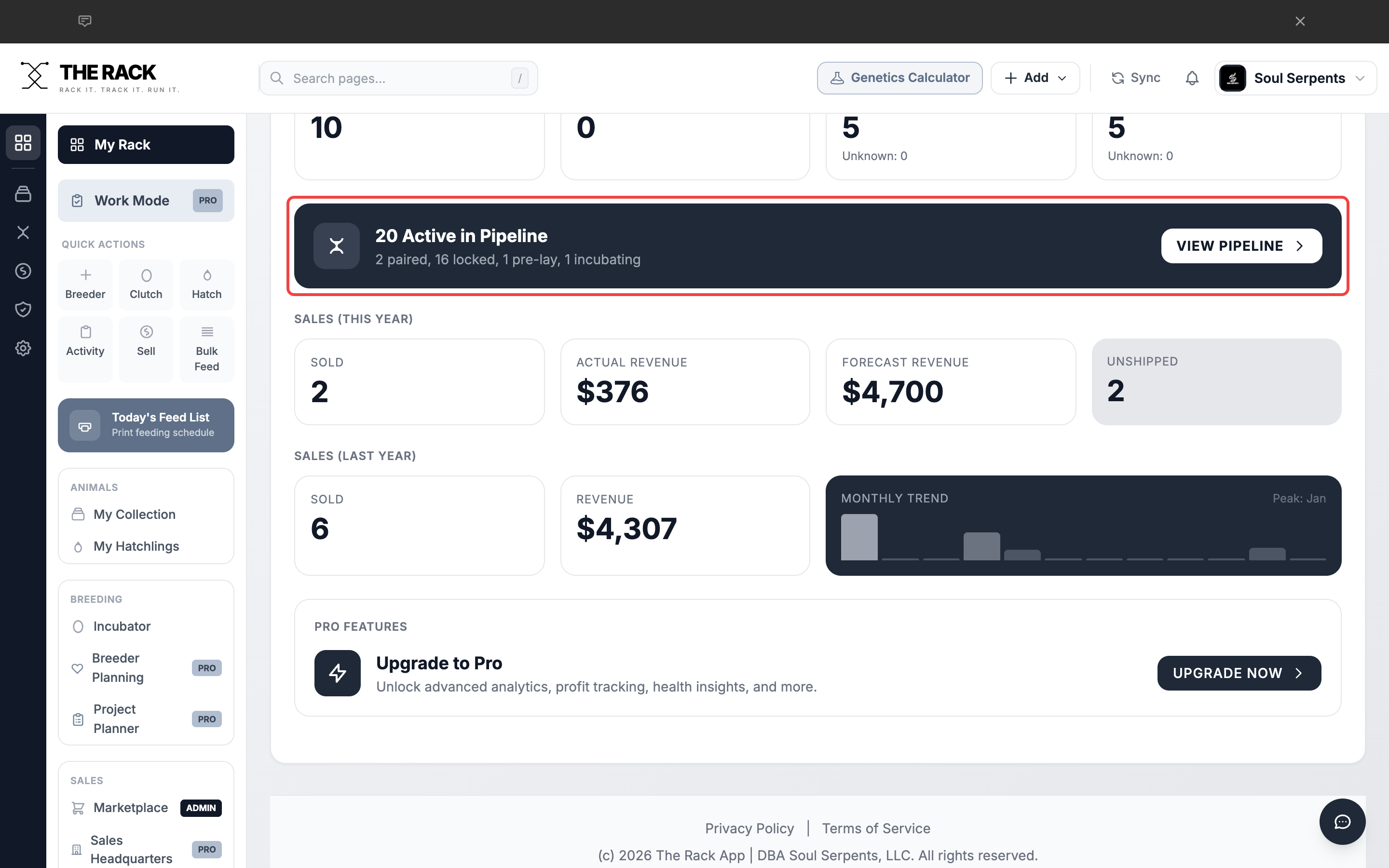Click the View Pipeline button
The height and width of the screenshot is (868, 1389).
point(1241,246)
